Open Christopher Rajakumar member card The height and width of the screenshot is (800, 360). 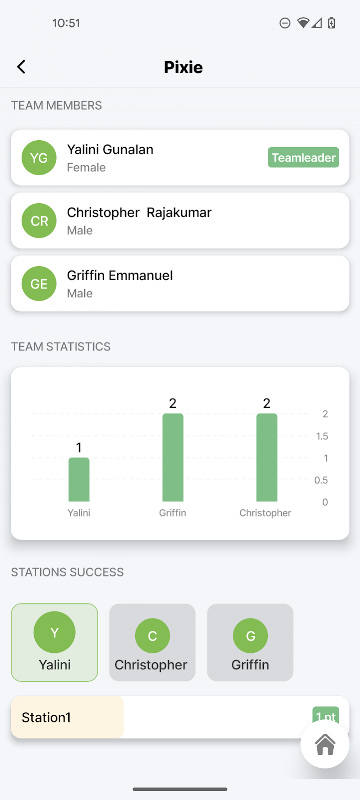pos(180,220)
